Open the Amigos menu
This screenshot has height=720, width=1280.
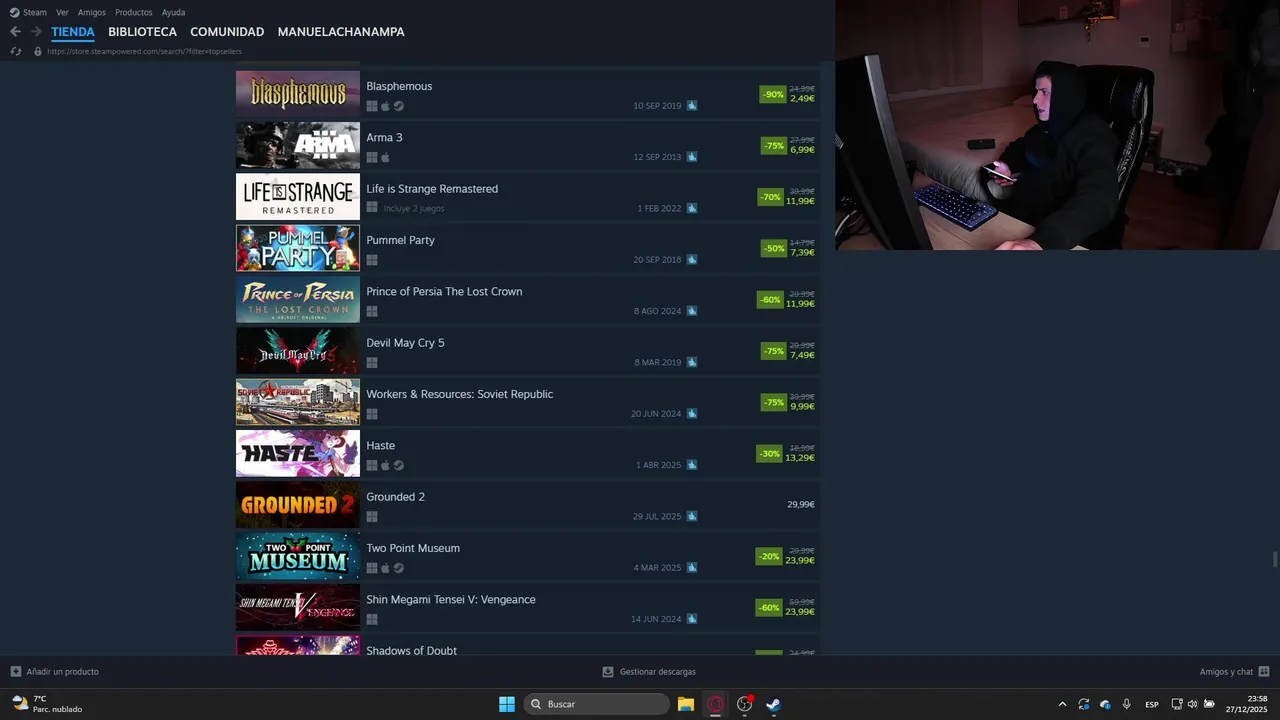(x=92, y=12)
